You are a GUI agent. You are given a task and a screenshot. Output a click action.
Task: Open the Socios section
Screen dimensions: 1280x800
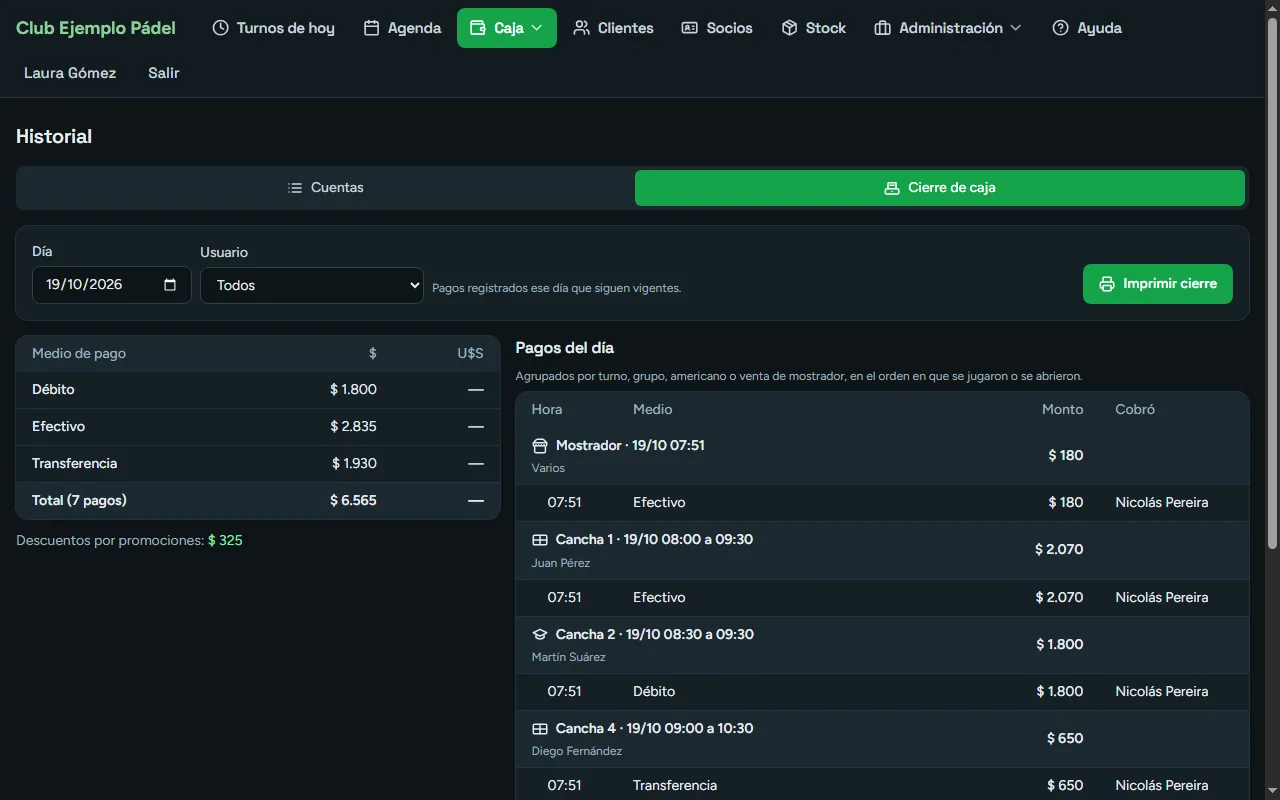pos(717,28)
